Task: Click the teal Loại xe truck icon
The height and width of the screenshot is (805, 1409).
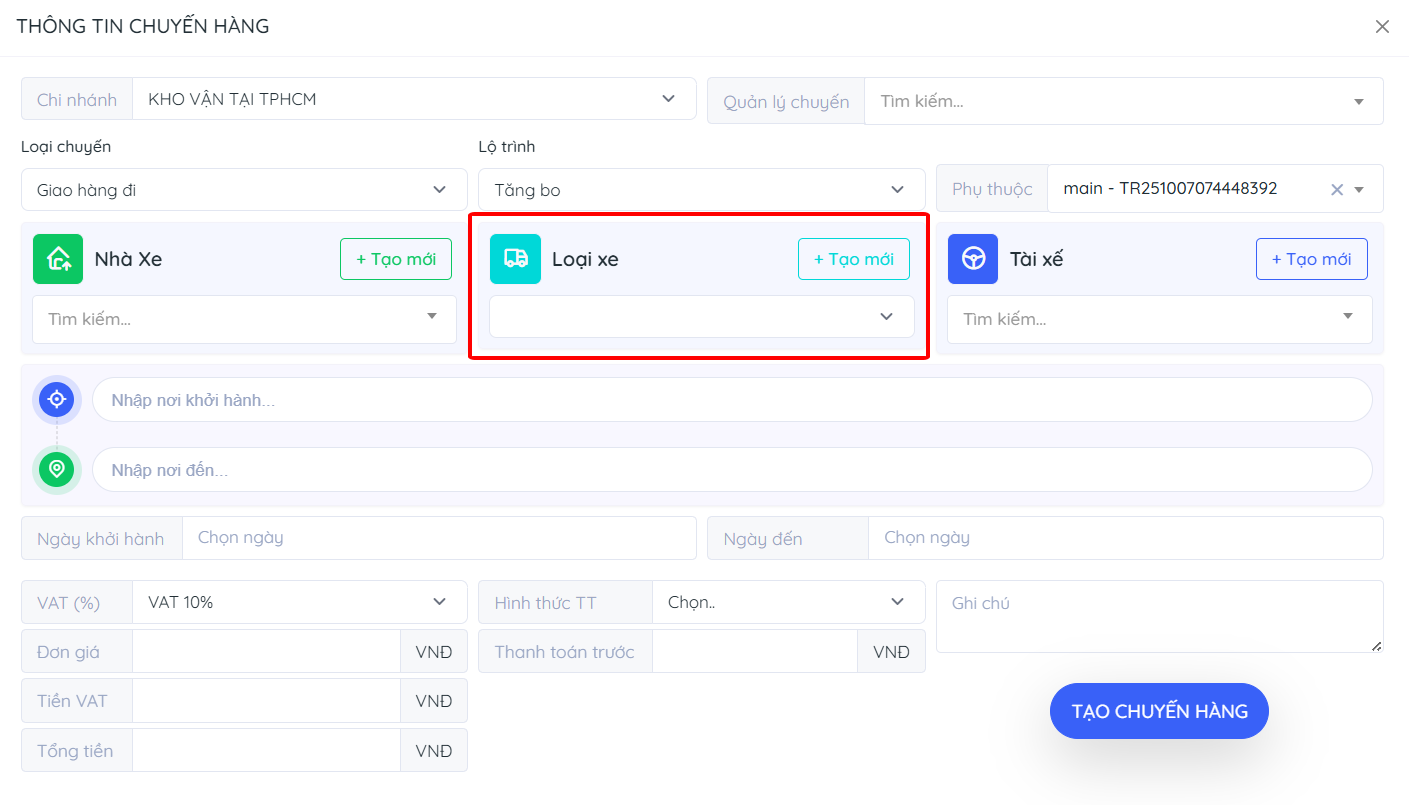Action: point(515,259)
